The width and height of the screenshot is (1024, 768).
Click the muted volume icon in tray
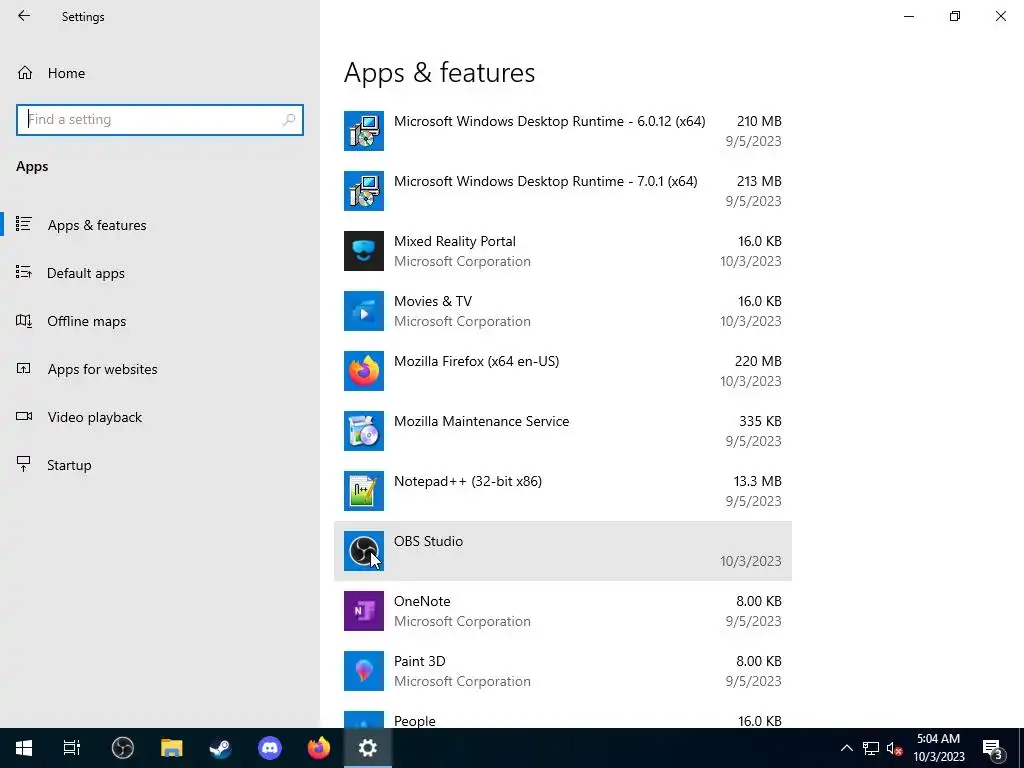894,748
